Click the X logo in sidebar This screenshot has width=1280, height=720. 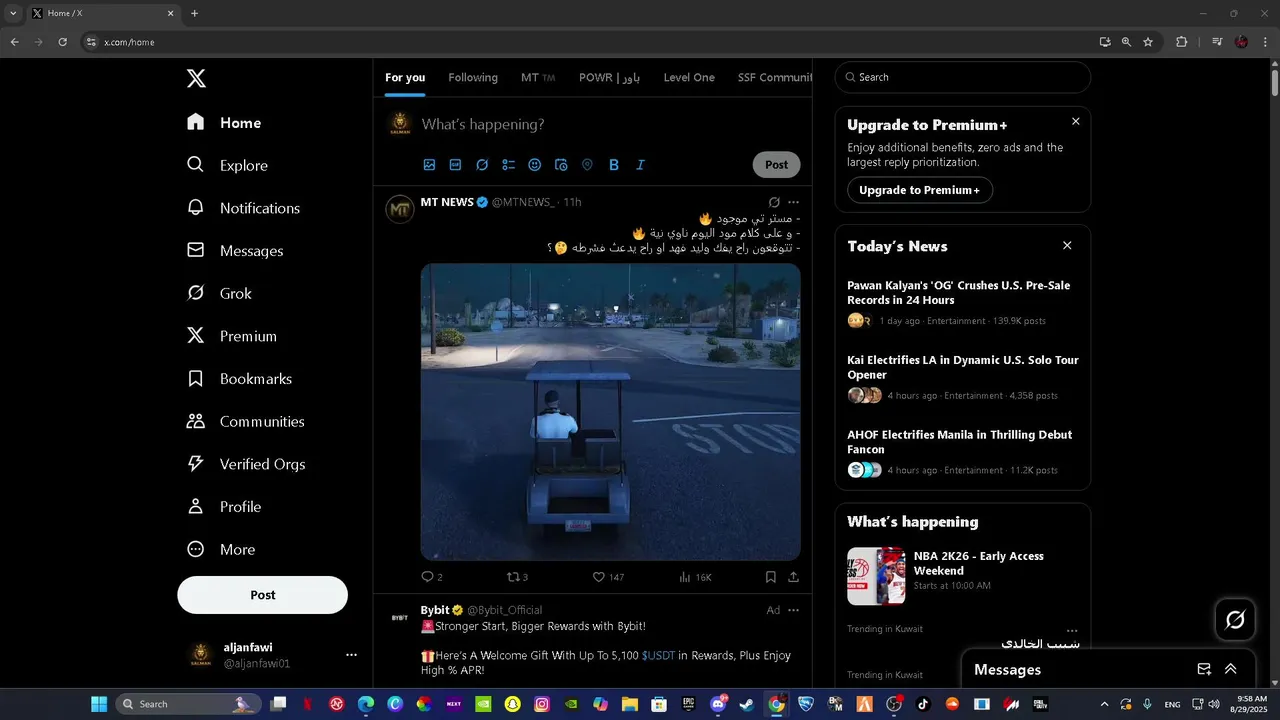196,79
